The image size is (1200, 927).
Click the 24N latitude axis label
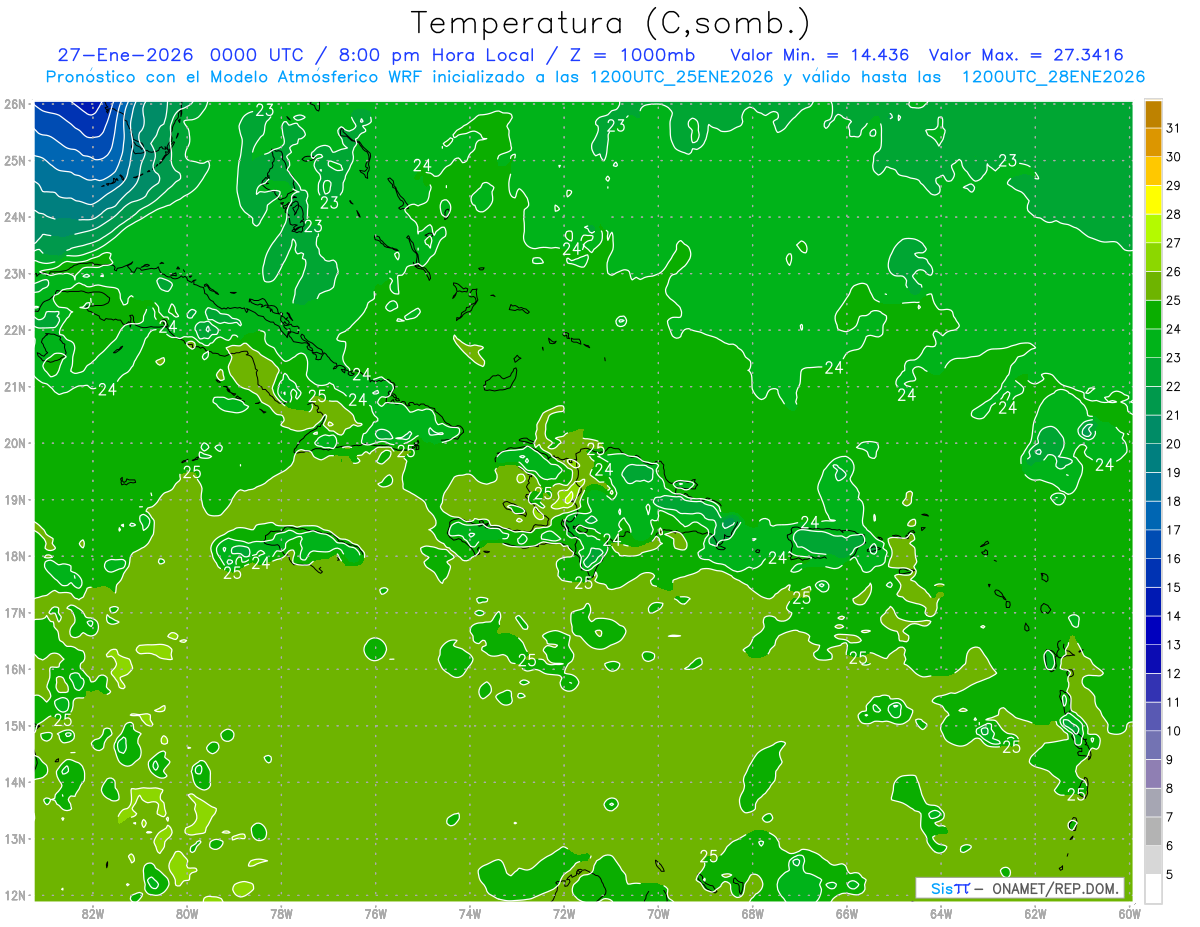(x=14, y=217)
